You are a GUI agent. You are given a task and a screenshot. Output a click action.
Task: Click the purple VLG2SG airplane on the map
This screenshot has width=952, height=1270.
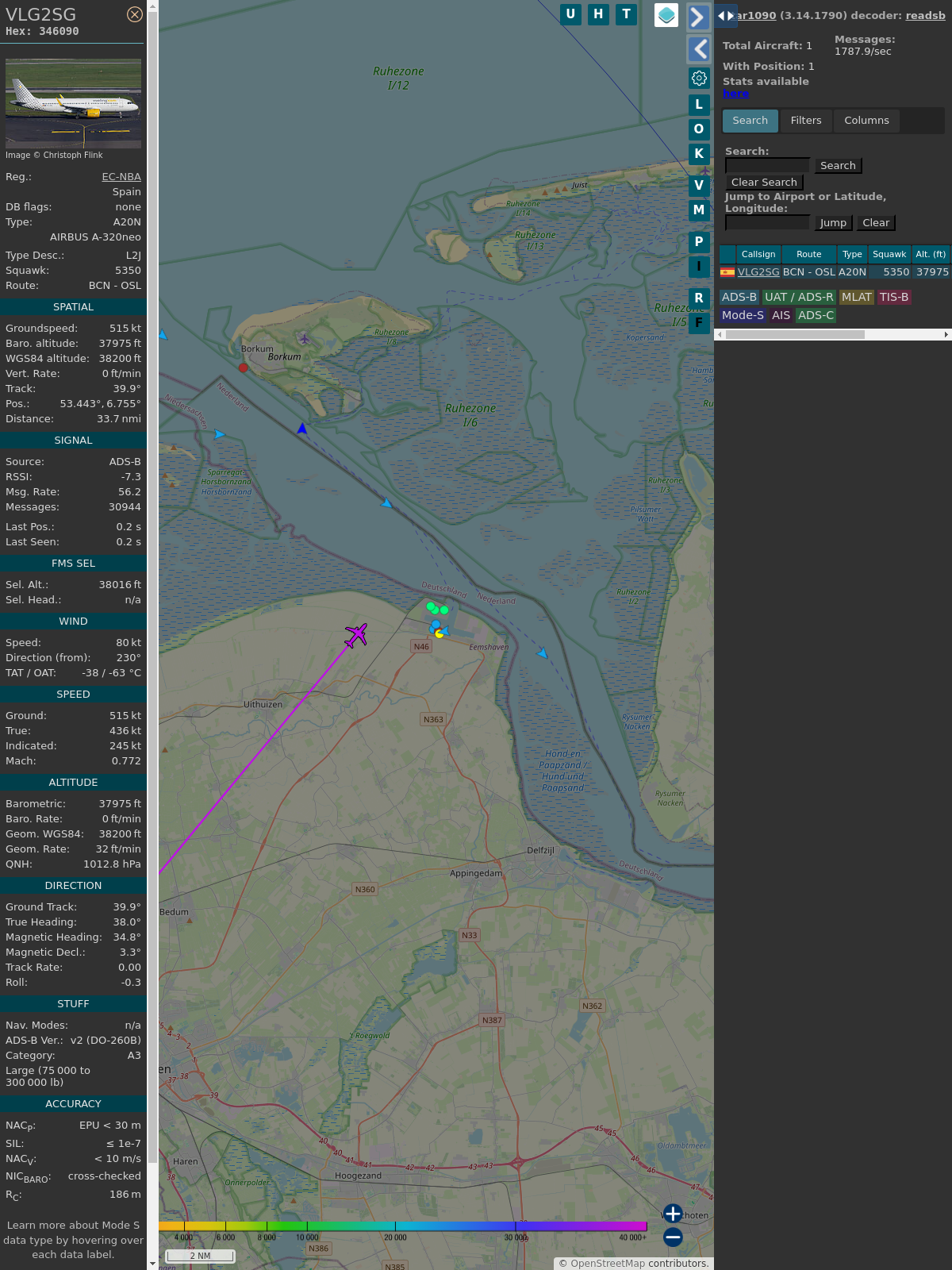[x=356, y=635]
